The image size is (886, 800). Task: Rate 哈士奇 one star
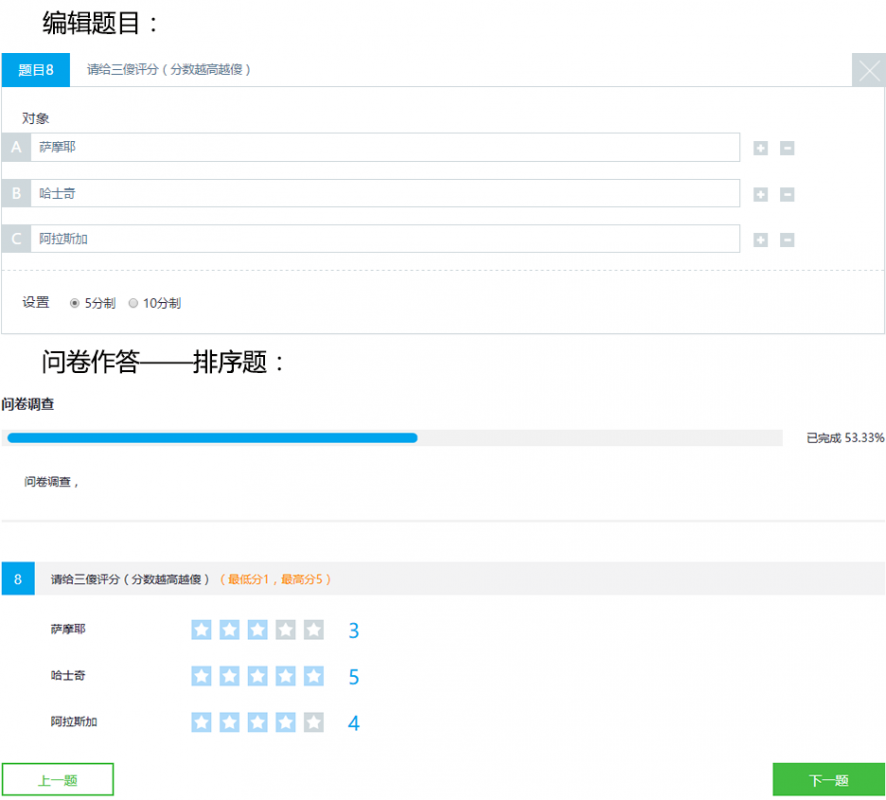[201, 676]
